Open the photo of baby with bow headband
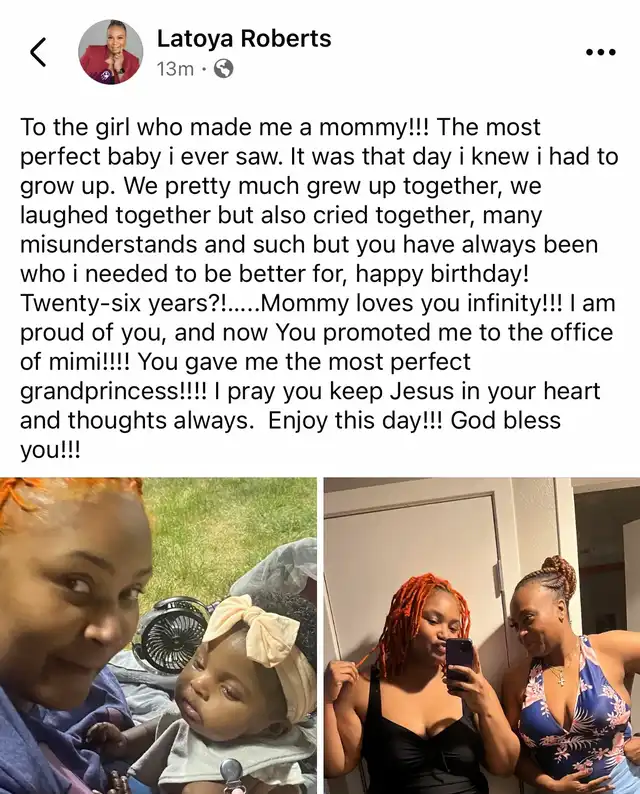 (158, 636)
